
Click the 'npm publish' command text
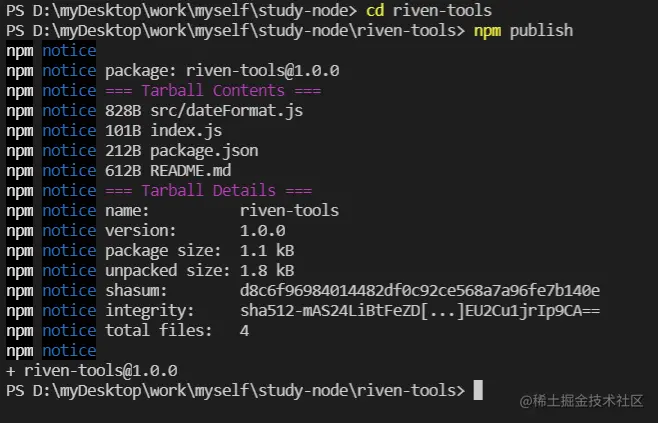[x=523, y=31]
